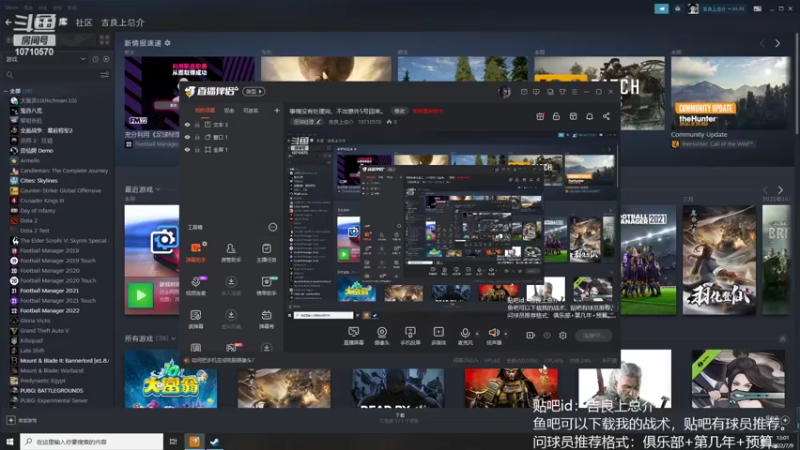Open hamburger menu in streaming title bar

(574, 92)
